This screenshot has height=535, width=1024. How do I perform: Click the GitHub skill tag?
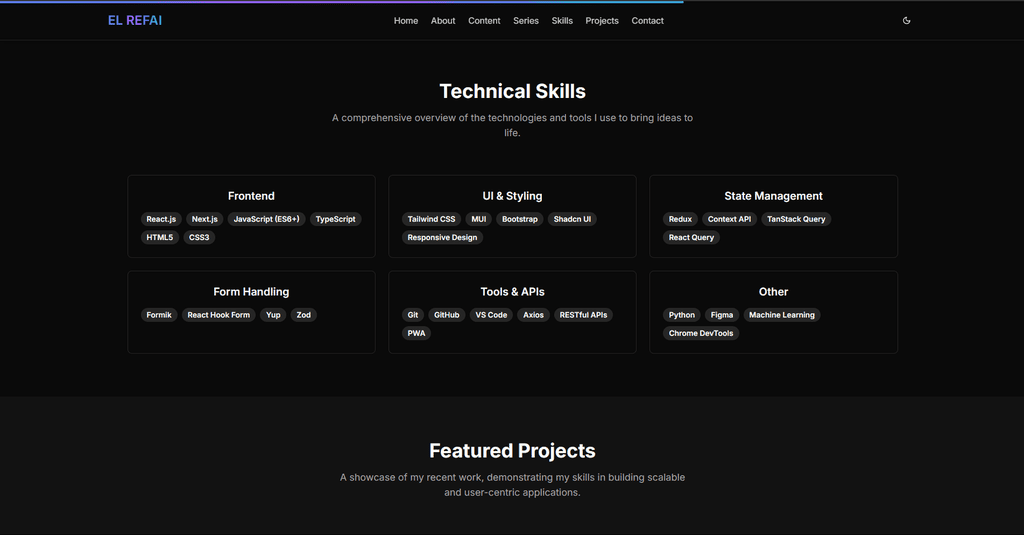click(447, 315)
